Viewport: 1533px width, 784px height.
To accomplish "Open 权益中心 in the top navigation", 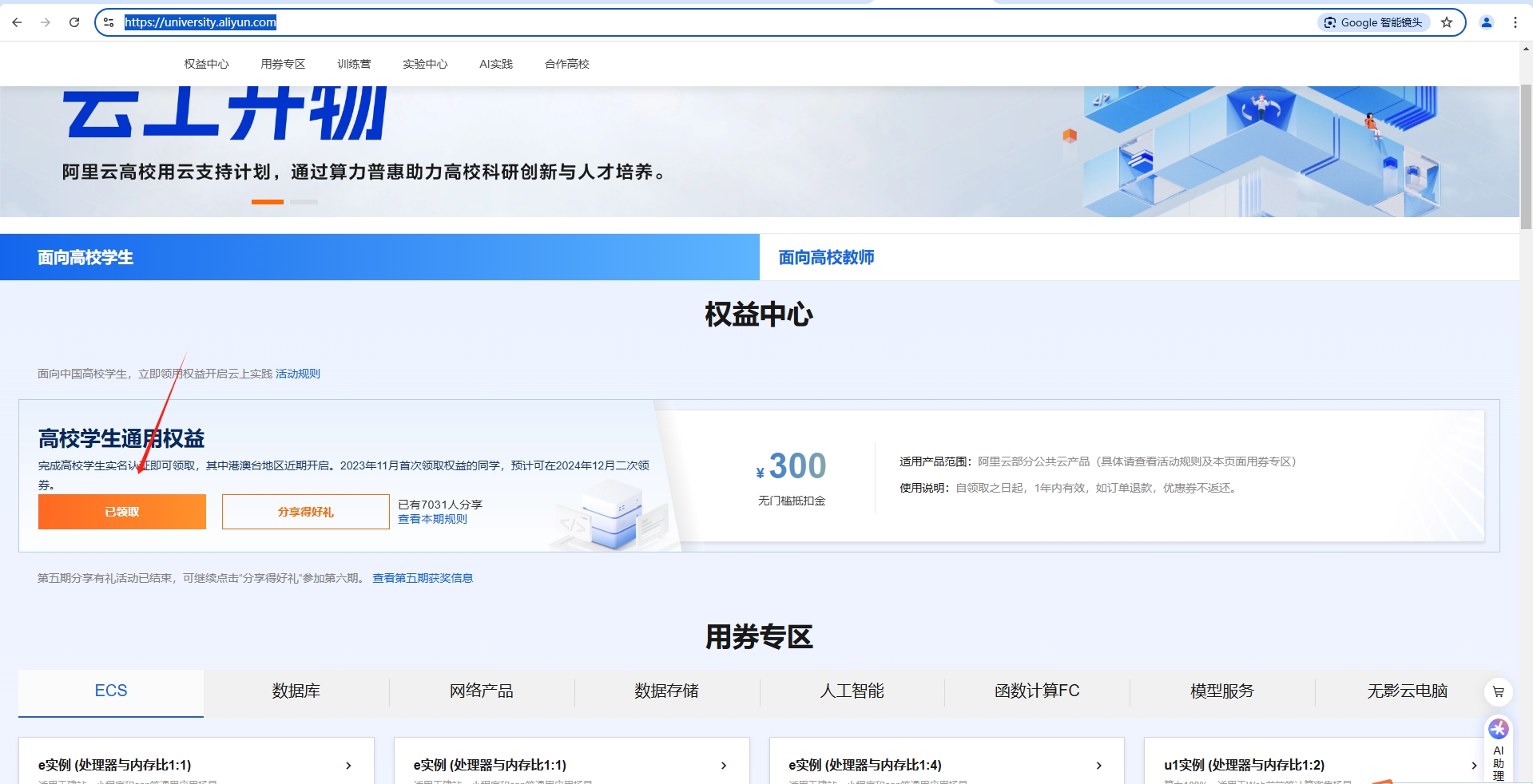I will click(x=206, y=64).
